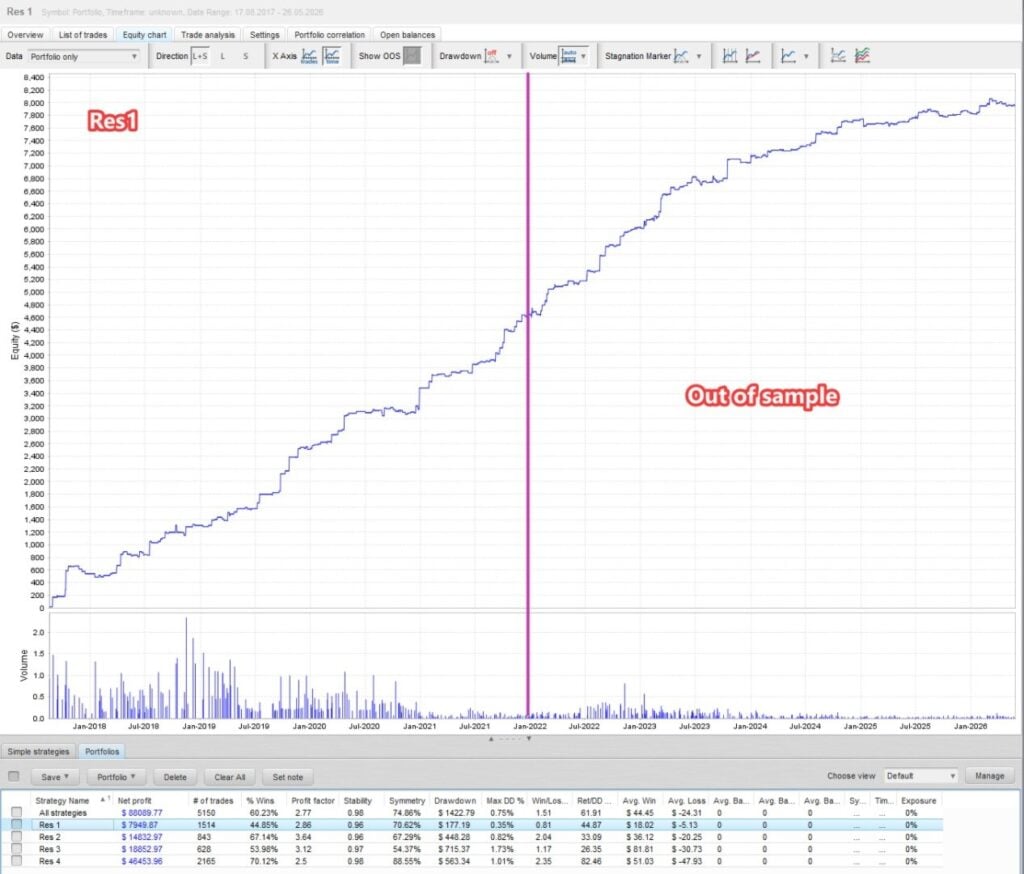Click the Drawdown chart icon
The height and width of the screenshot is (874, 1024).
point(491,56)
